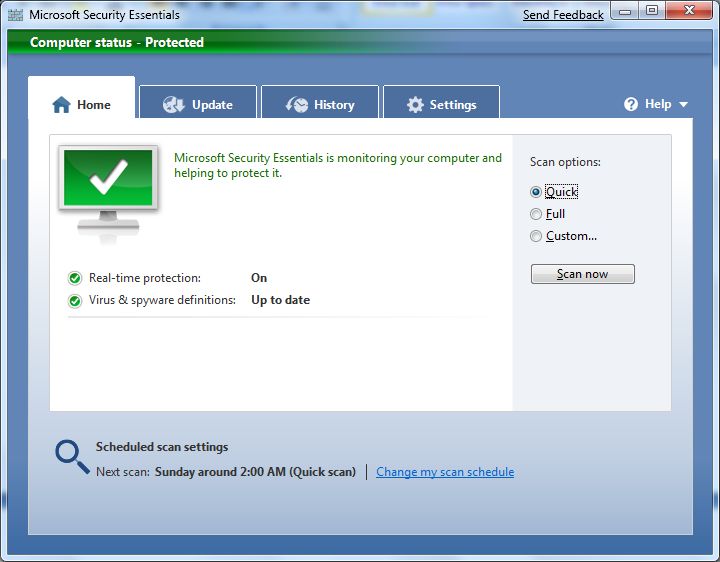Click 'Real-time protection:' label

click(x=145, y=278)
